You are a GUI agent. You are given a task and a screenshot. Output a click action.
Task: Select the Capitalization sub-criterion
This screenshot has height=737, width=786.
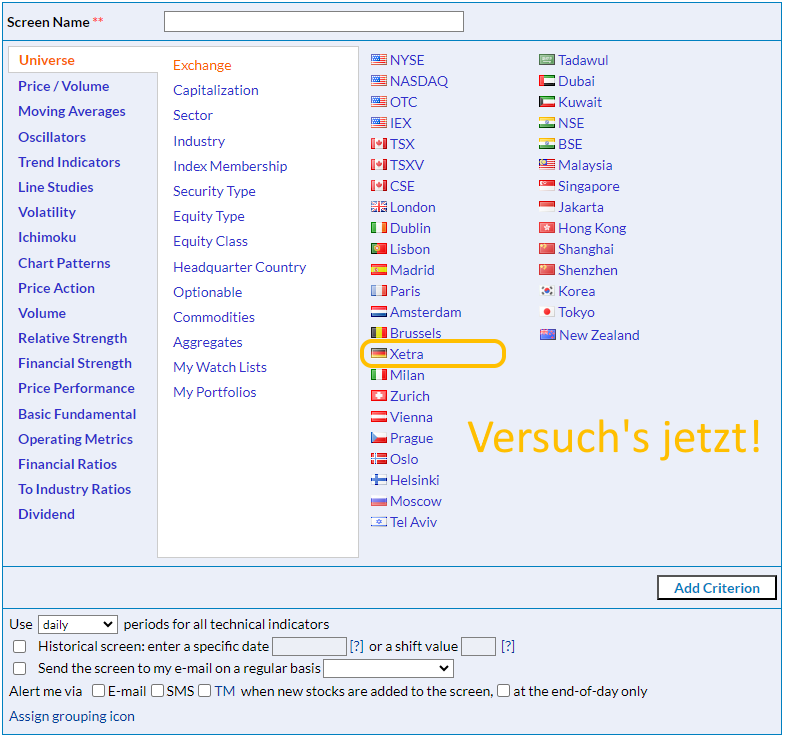(216, 90)
